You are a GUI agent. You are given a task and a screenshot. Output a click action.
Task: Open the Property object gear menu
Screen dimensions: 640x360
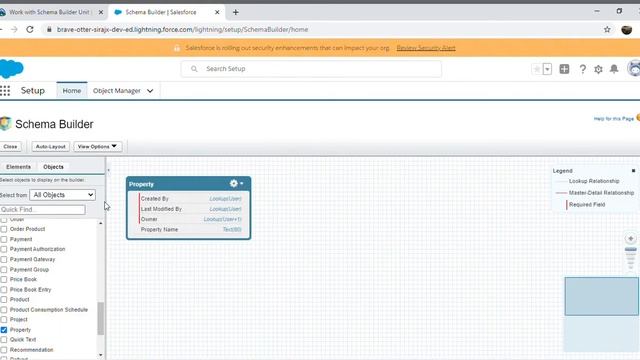[x=236, y=184]
